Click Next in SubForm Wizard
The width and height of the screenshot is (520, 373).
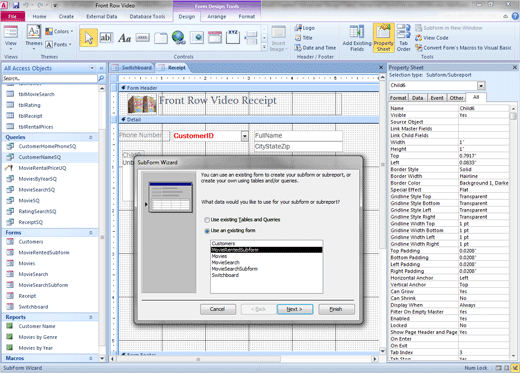[x=295, y=309]
